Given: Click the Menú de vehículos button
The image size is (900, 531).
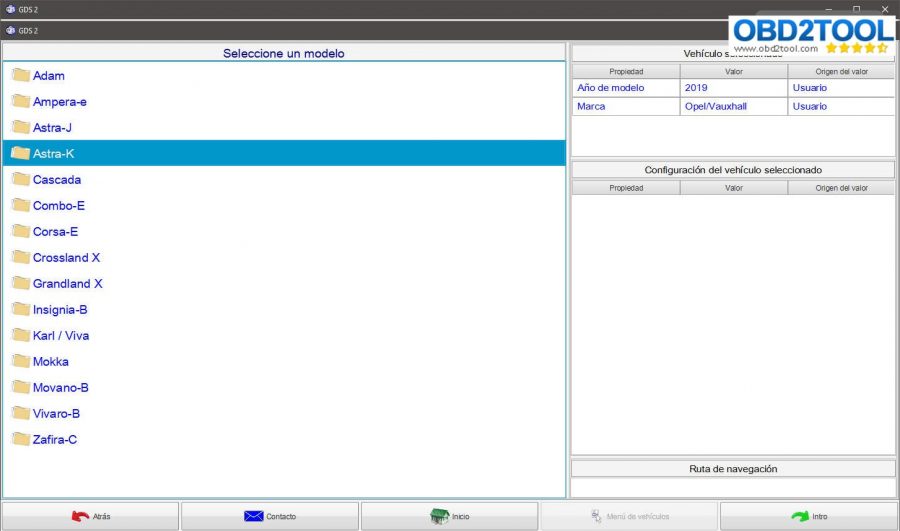Looking at the screenshot, I should [629, 516].
